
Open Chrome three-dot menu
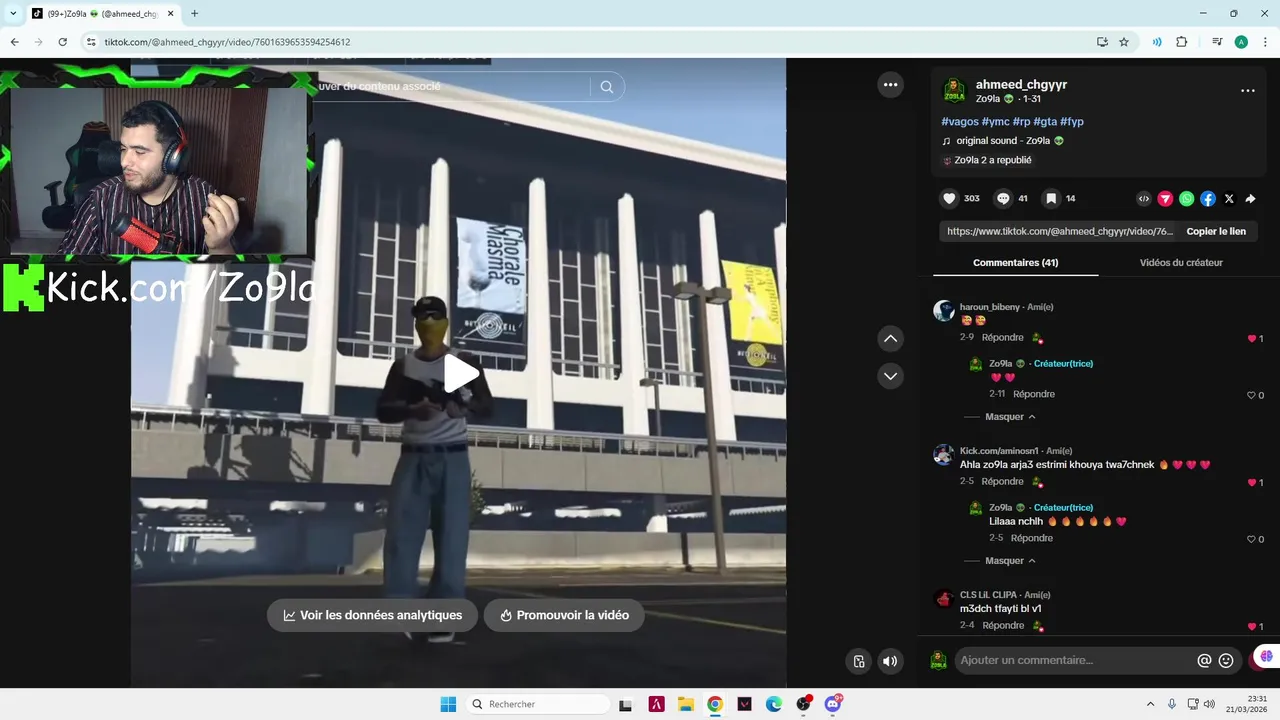click(x=1265, y=42)
